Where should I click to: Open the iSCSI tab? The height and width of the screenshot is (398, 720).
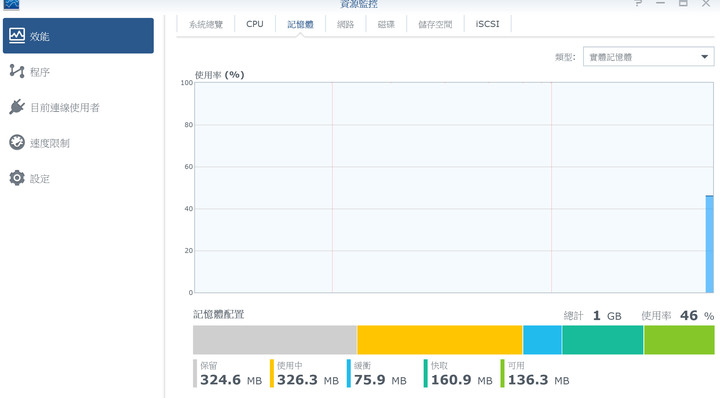(488, 24)
